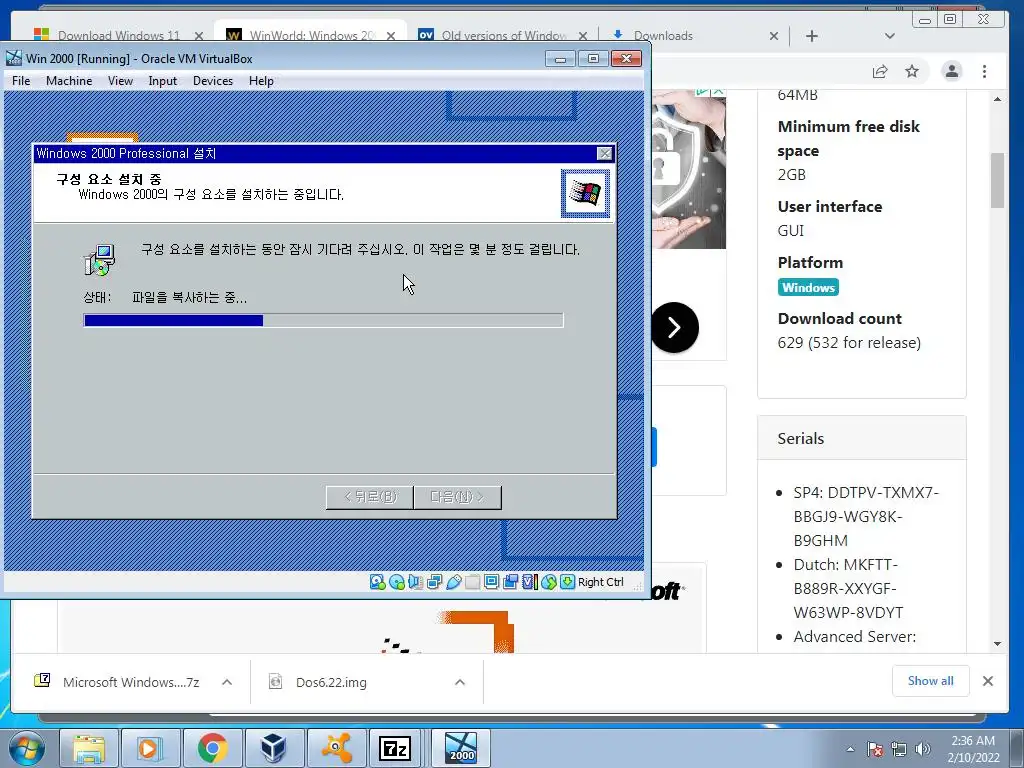The image size is (1024, 768).
Task: Switch to Download Windows 11 tab
Action: tap(118, 35)
